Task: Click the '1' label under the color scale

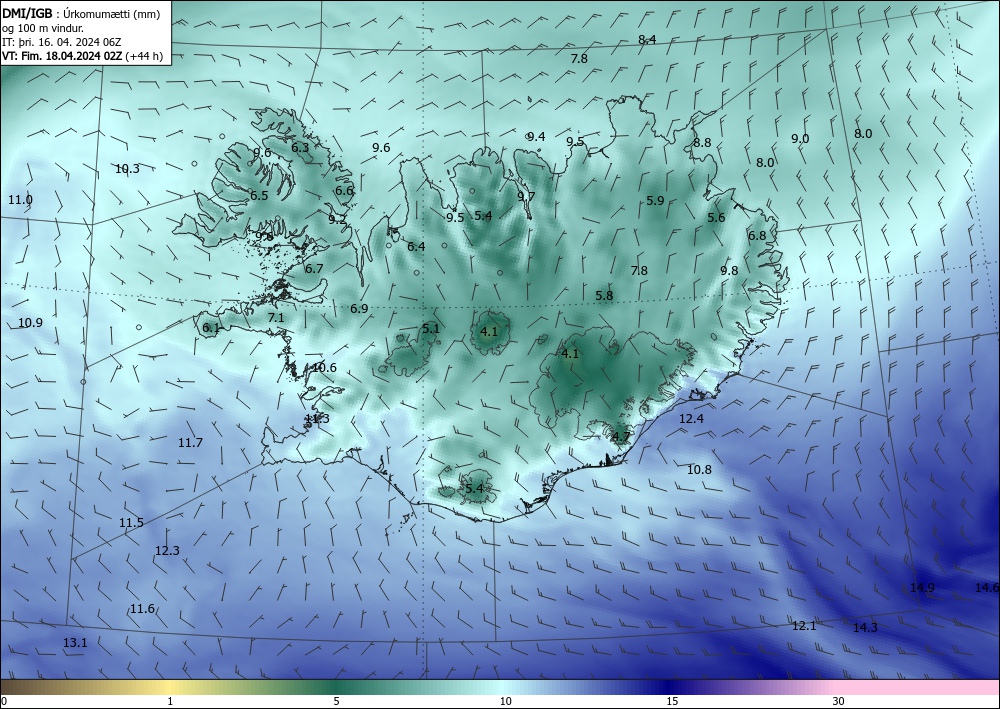Action: 170,701
